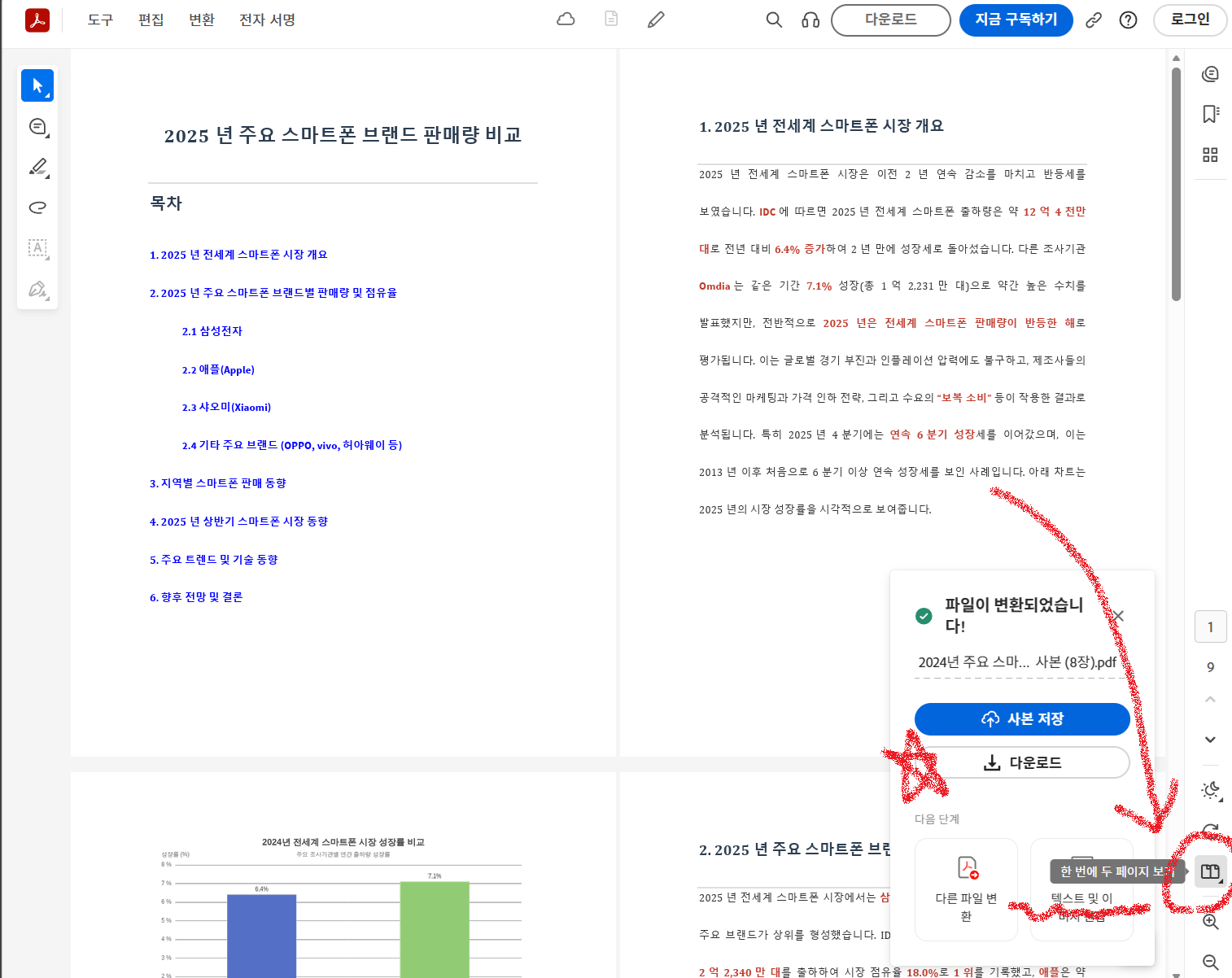
Task: Click the 지금 구독하기 button
Action: pos(1016,20)
